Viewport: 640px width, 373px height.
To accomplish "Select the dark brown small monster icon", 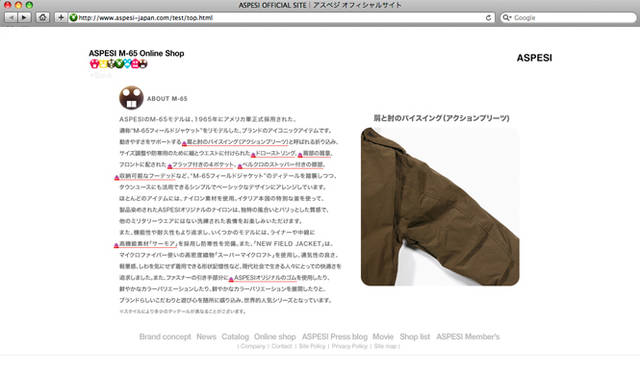I will tap(143, 64).
